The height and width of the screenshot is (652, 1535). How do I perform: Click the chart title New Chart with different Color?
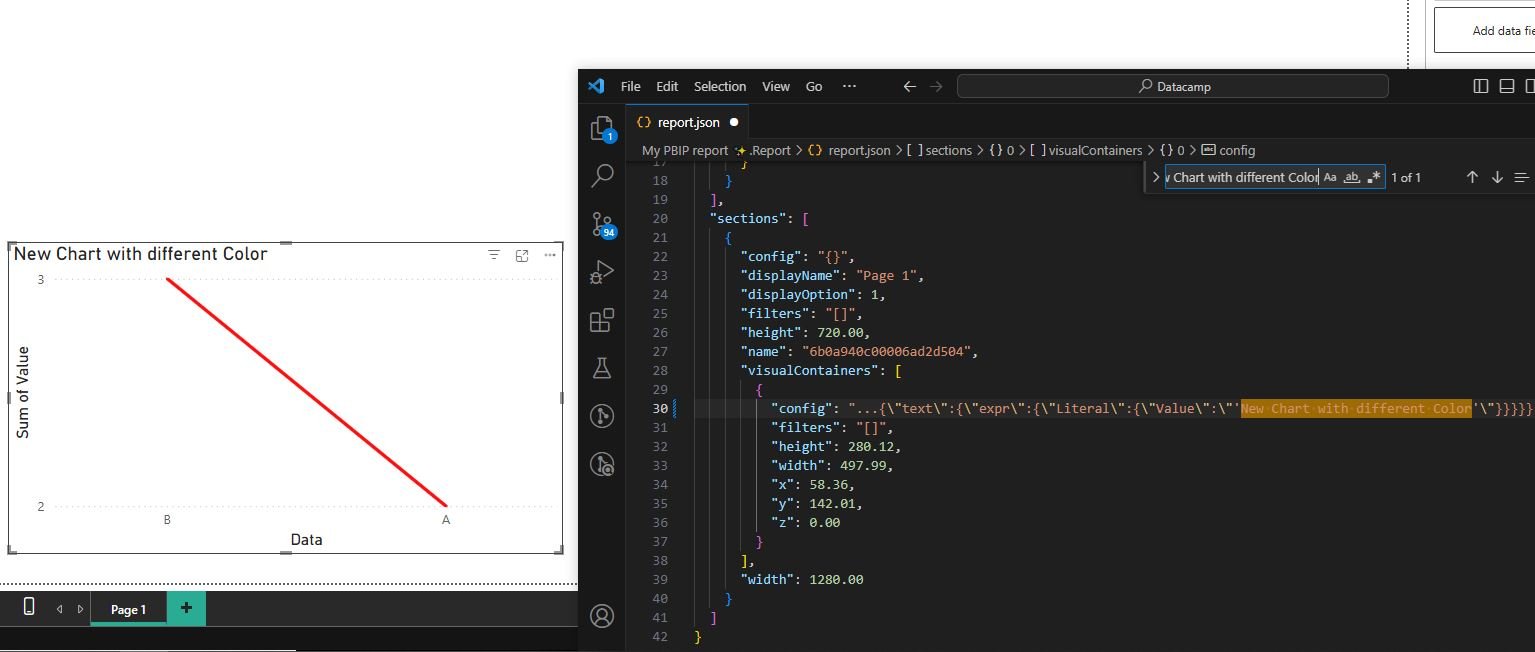pyautogui.click(x=140, y=254)
